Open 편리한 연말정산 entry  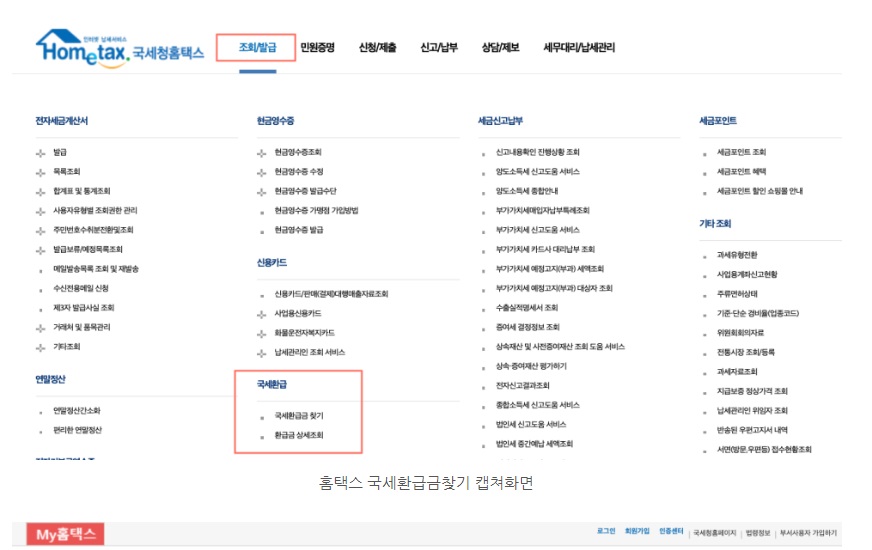[77, 430]
